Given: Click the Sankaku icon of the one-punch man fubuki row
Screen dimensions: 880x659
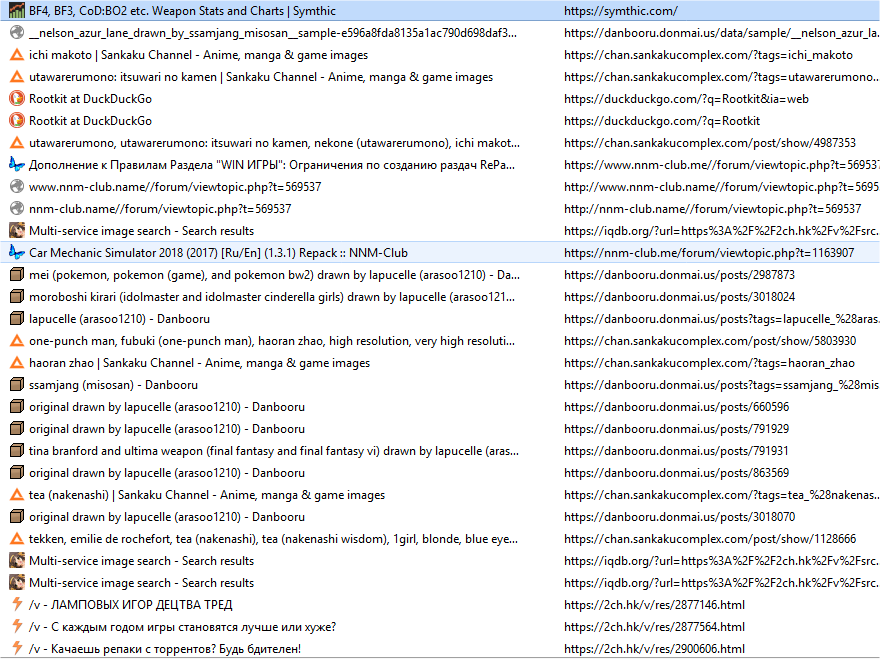Looking at the screenshot, I should (17, 341).
